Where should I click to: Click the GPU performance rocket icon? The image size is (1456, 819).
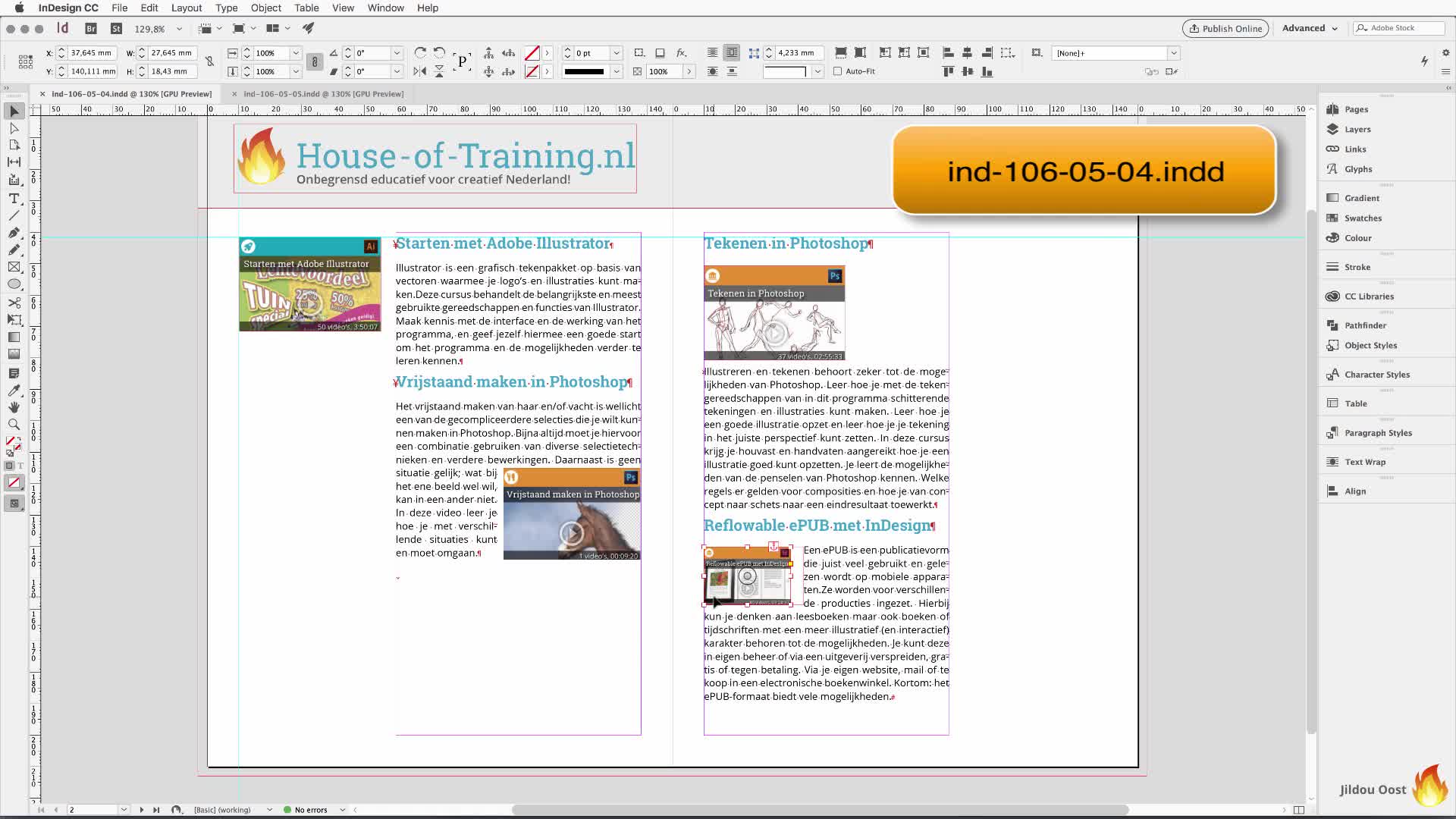[x=308, y=29]
